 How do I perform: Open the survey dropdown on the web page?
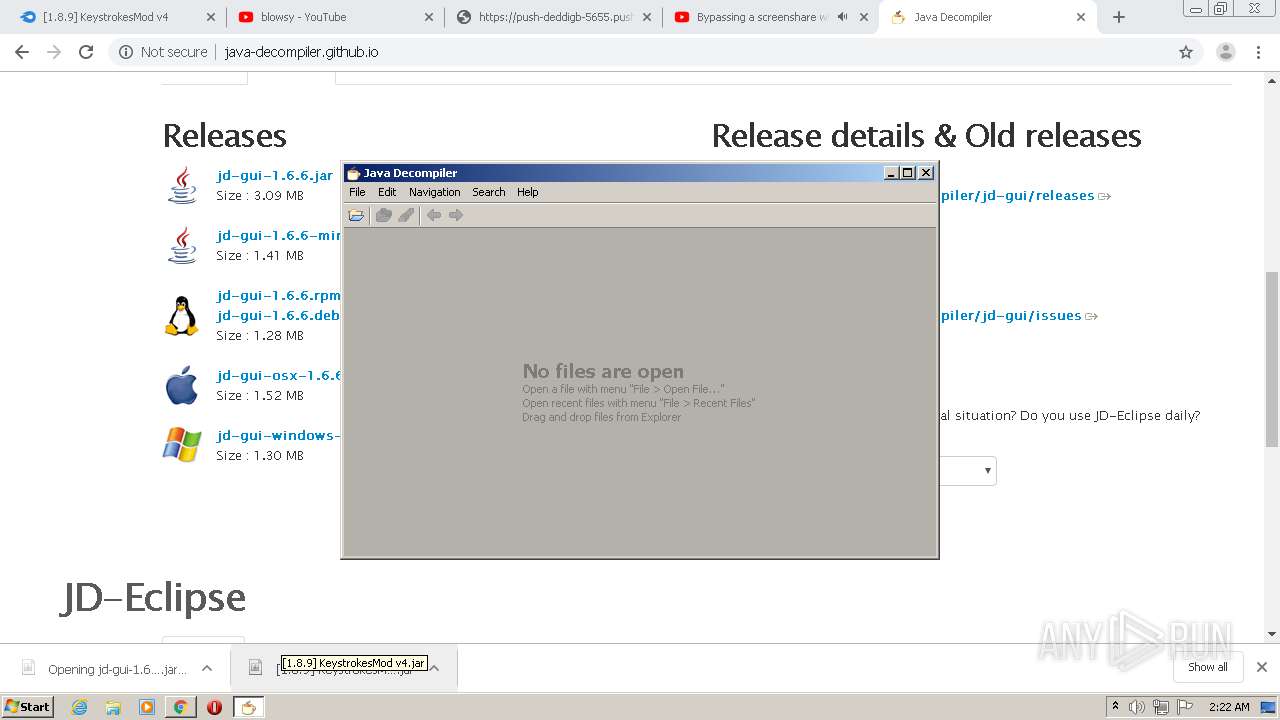pyautogui.click(x=967, y=471)
